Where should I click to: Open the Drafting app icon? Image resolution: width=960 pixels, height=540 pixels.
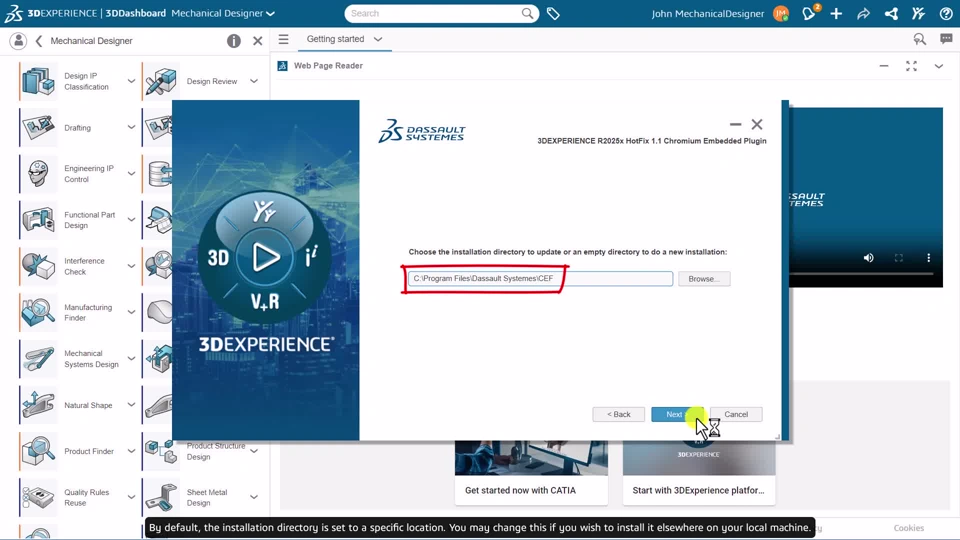coord(38,127)
